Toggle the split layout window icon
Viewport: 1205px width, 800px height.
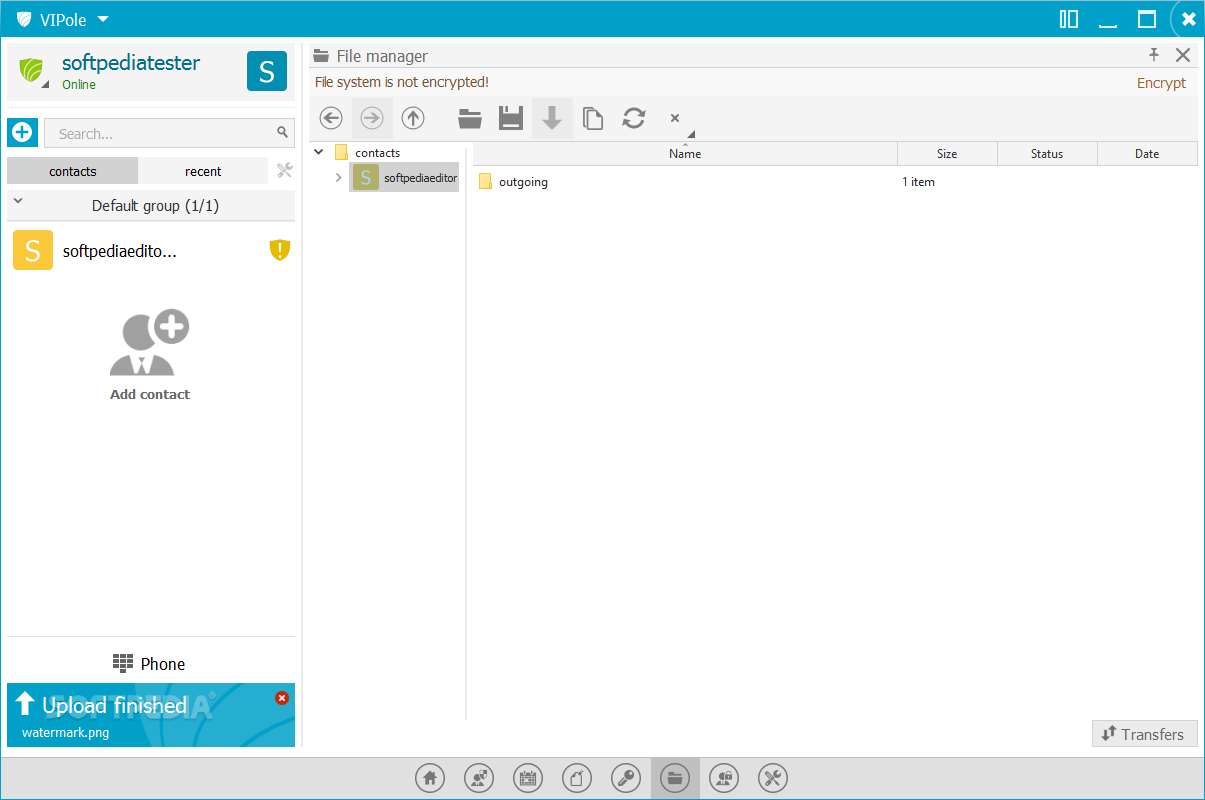point(1069,19)
